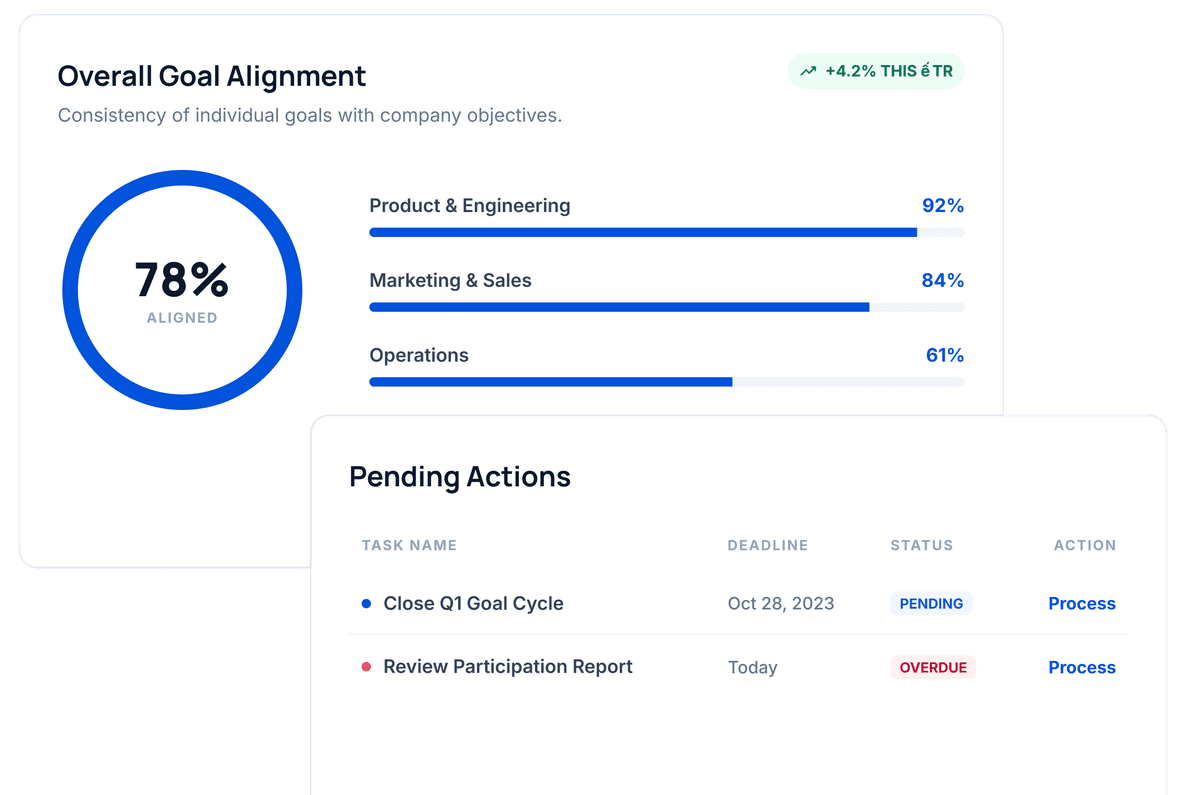Click the trending-up arrow icon in badge
The image size is (1200, 795).
(808, 72)
